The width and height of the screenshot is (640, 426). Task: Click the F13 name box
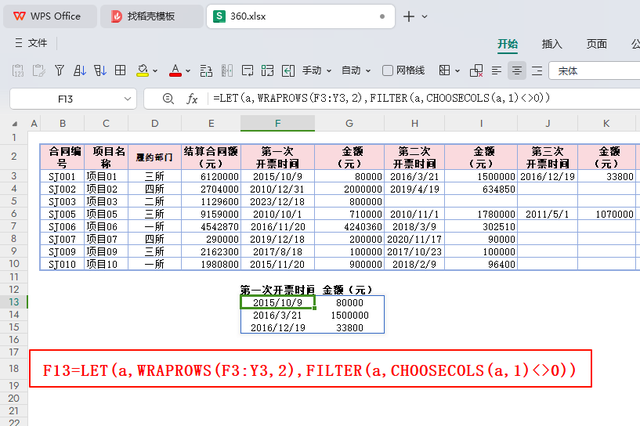[x=65, y=99]
